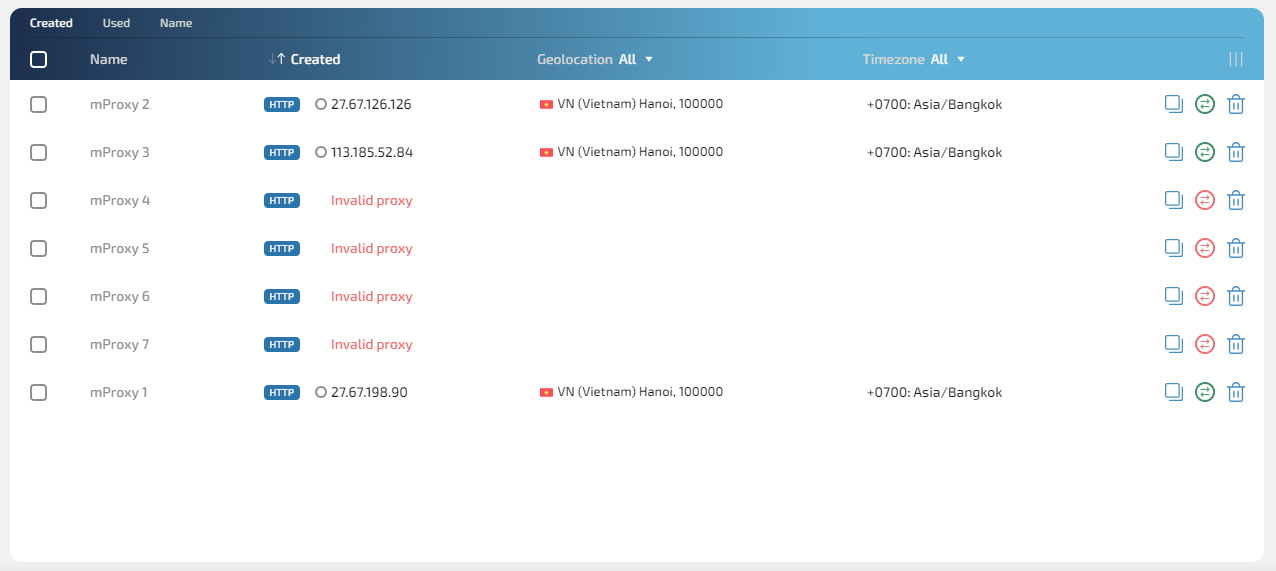Click the Asia/Bangkok timezone of mProxy 1
Screen dimensions: 1276x571
(934, 392)
